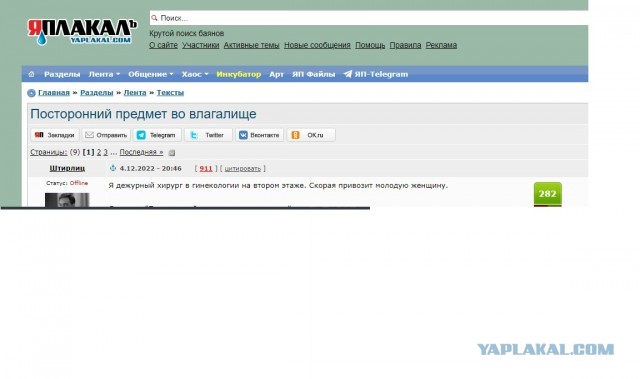Click the round breadcrumb icon before Главная
640x379 pixels.
[x=31, y=93]
